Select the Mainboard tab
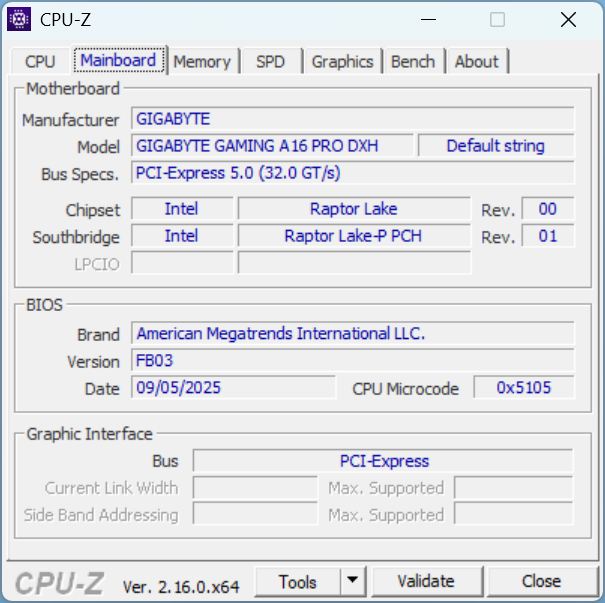Image resolution: width=605 pixels, height=603 pixels. pyautogui.click(x=118, y=61)
